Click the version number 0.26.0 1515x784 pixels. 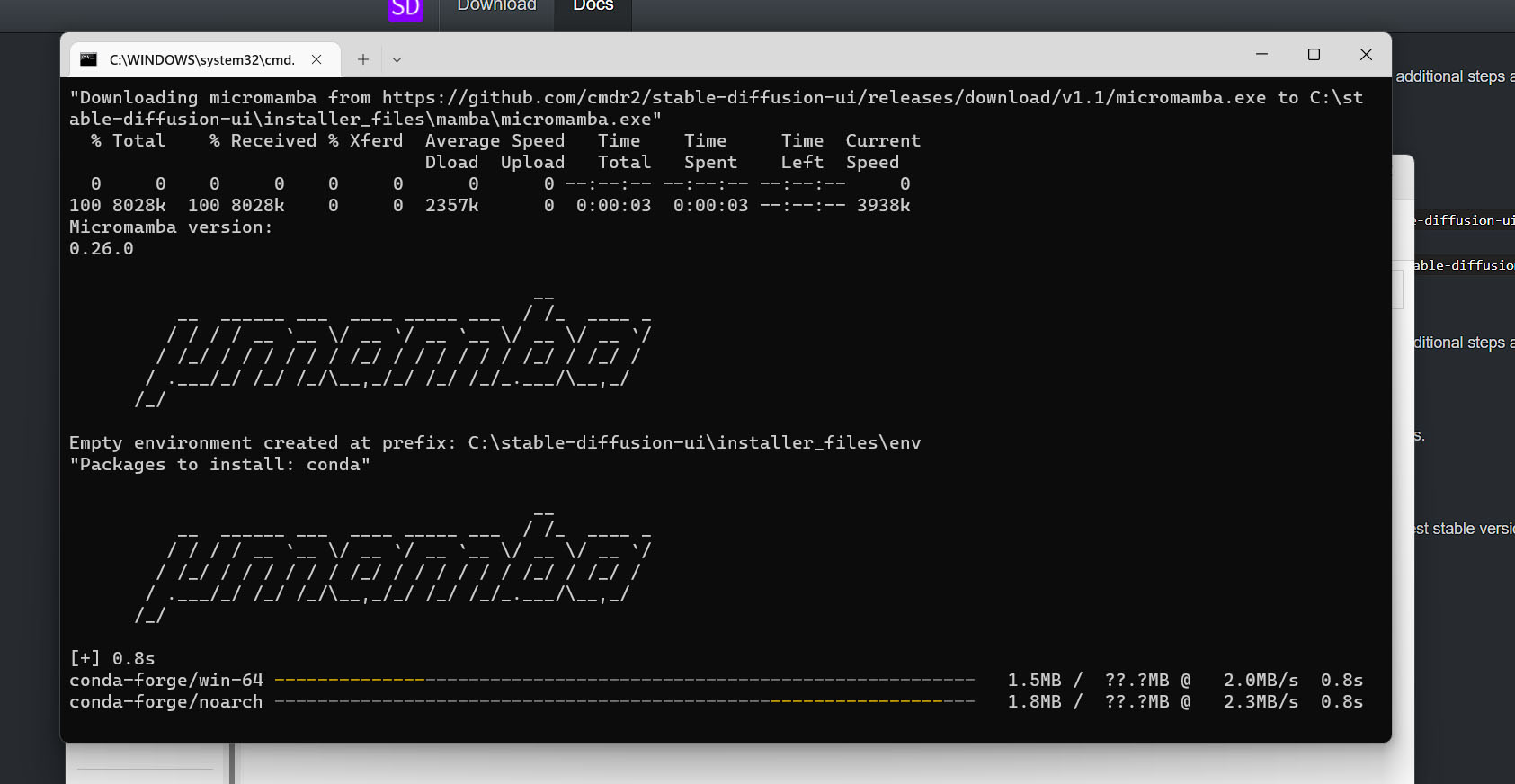pos(102,248)
